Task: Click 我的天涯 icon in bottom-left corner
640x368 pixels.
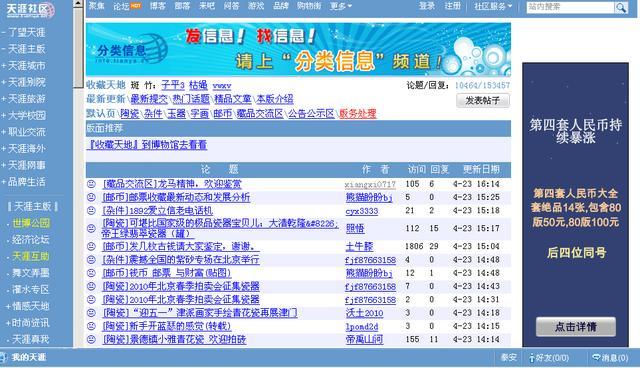Action: pos(3,357)
